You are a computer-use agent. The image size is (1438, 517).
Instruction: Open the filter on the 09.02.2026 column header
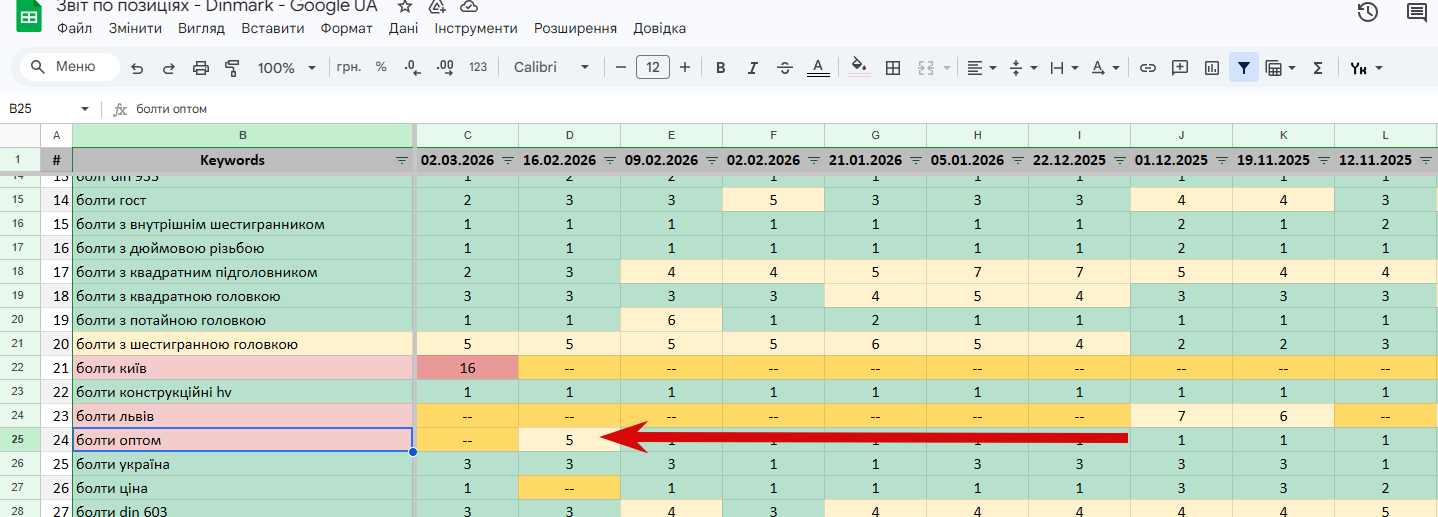click(x=711, y=160)
